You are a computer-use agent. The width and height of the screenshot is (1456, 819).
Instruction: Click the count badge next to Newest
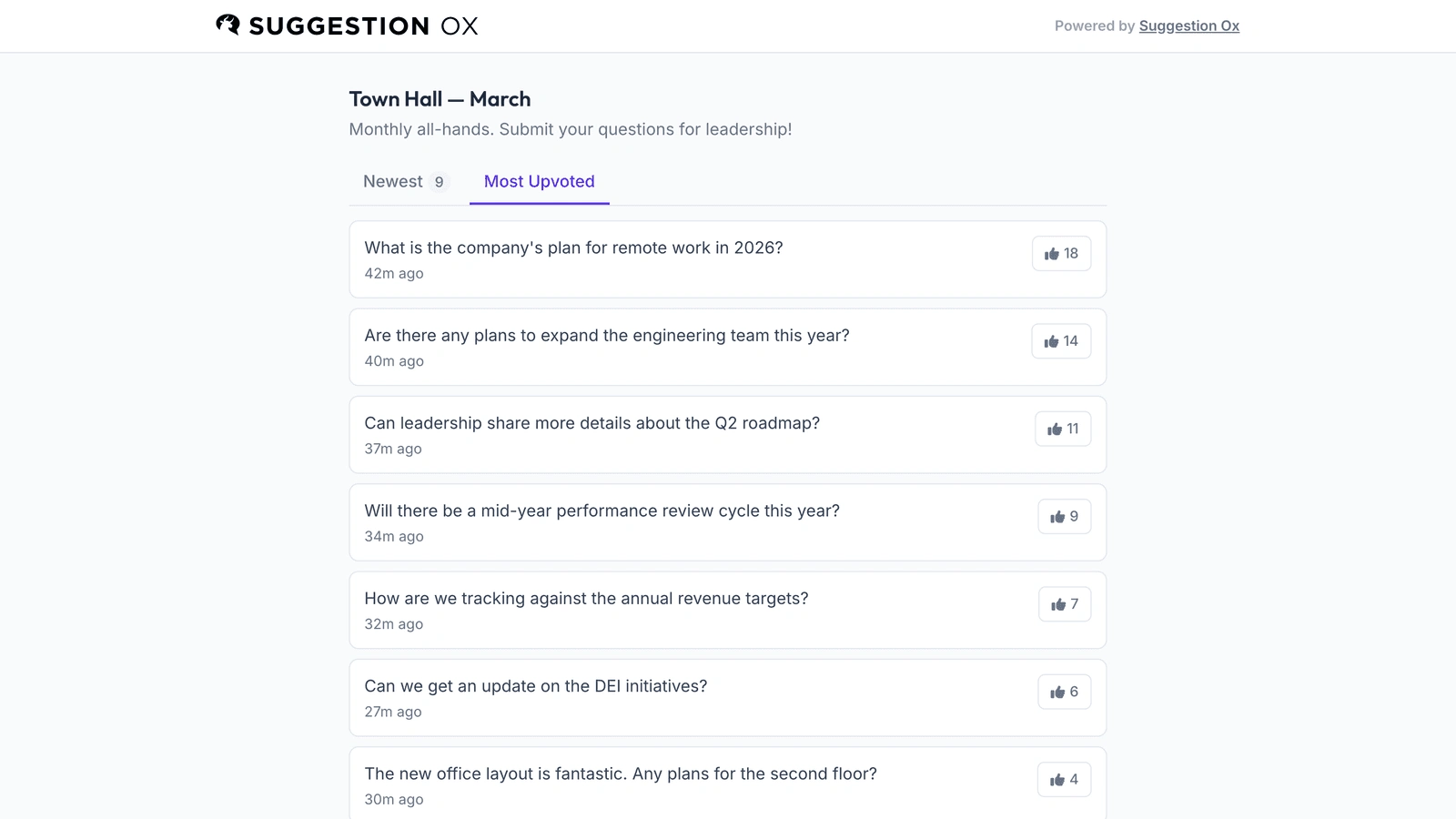(x=439, y=182)
